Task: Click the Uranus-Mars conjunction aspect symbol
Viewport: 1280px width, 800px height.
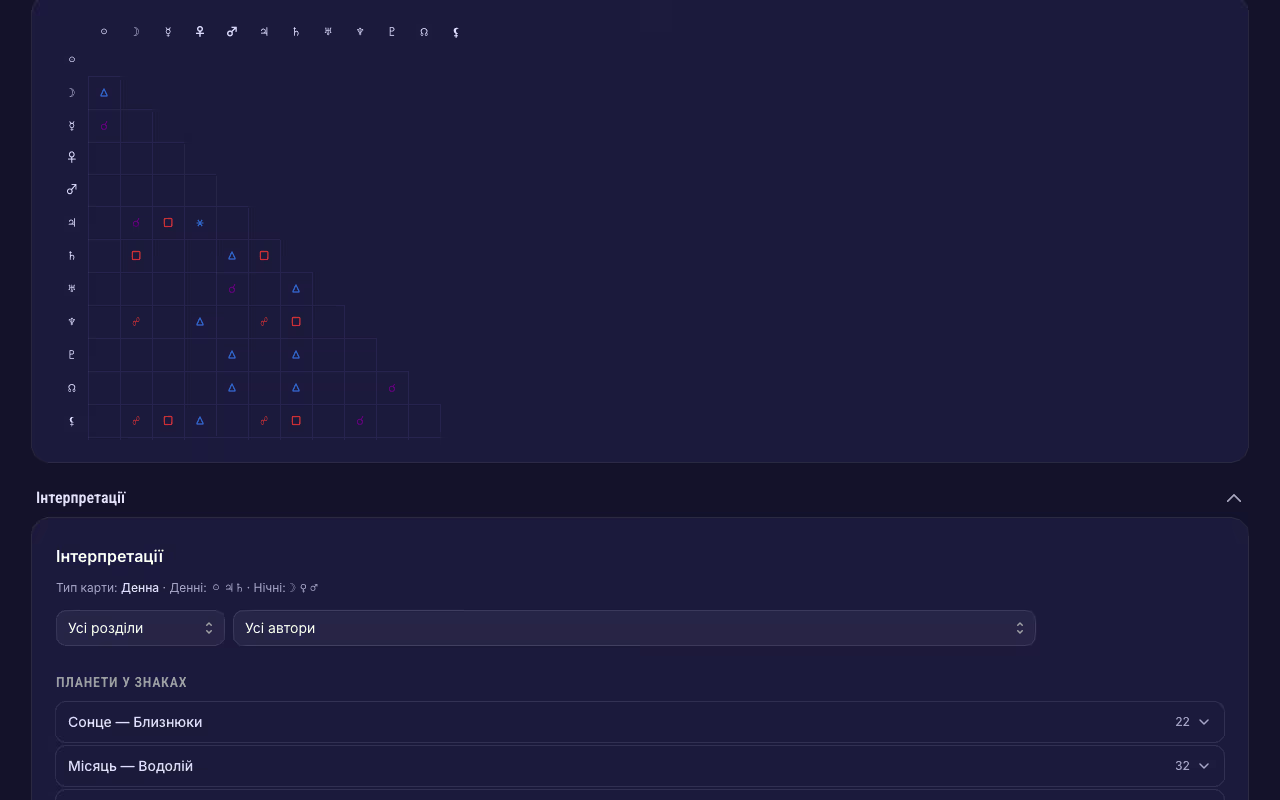Action: (x=232, y=289)
